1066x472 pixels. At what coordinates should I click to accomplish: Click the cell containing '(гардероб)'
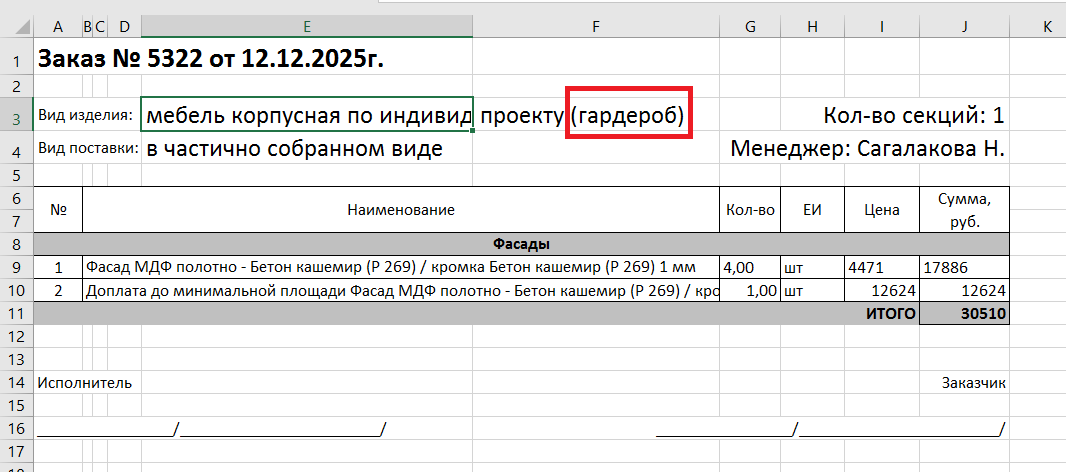point(627,116)
